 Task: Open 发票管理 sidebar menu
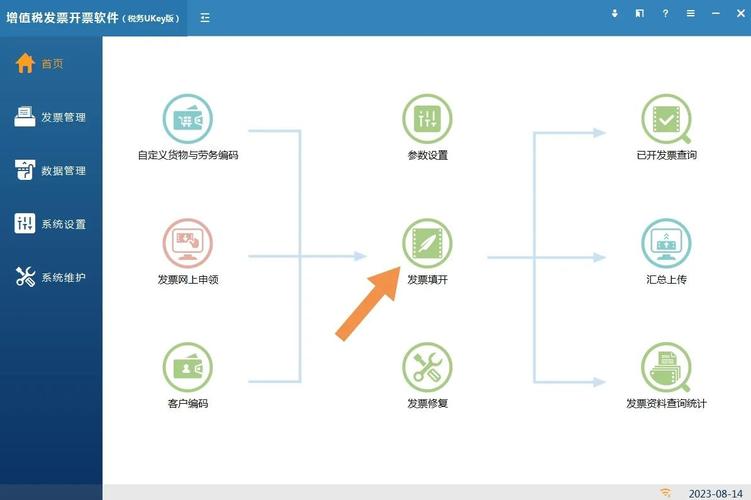tap(51, 117)
